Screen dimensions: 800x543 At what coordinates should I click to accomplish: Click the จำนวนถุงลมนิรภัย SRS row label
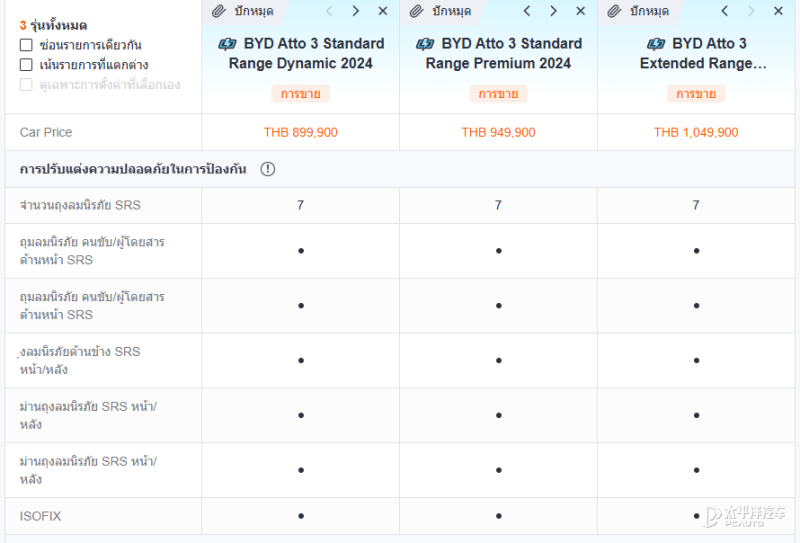[x=80, y=205]
